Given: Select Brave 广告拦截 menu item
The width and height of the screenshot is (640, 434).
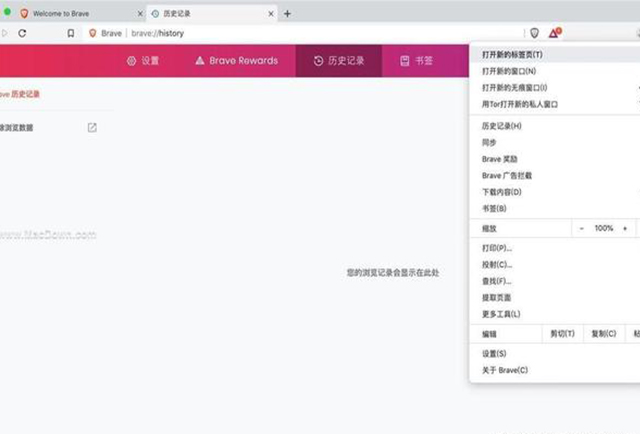Looking at the screenshot, I should (555, 176).
